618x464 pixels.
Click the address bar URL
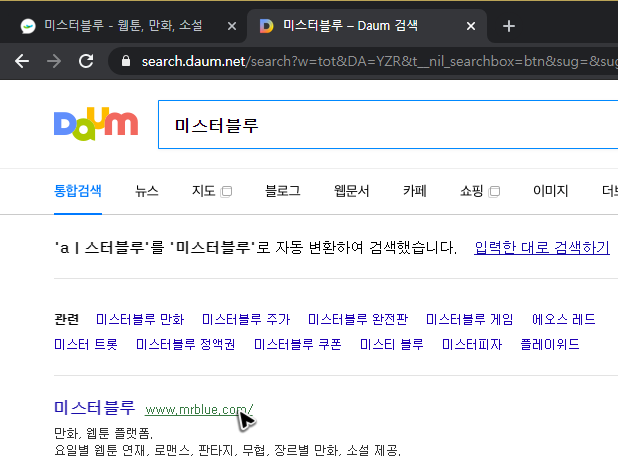pyautogui.click(x=379, y=61)
